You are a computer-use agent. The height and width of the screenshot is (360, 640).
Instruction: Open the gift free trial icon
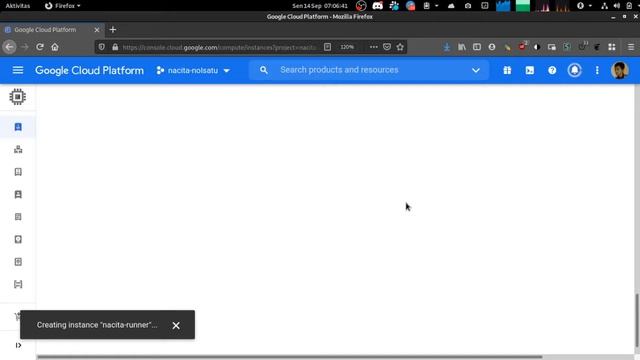[x=507, y=70]
